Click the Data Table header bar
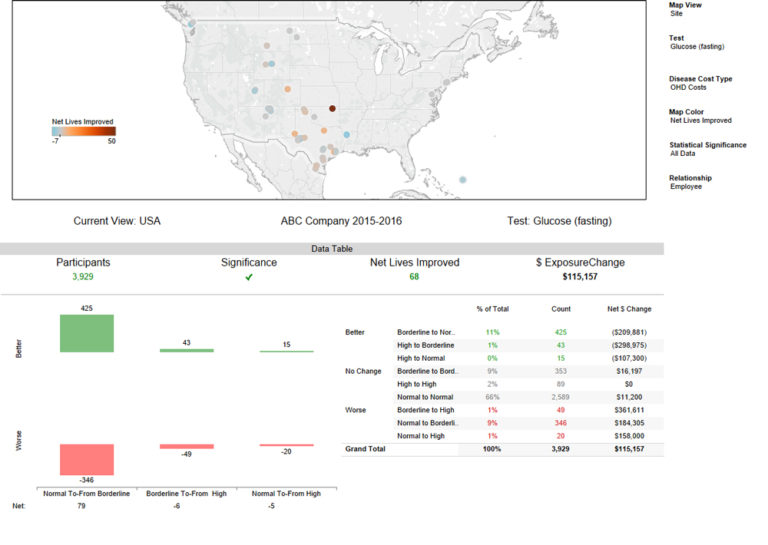This screenshot has width=768, height=545. point(332,249)
